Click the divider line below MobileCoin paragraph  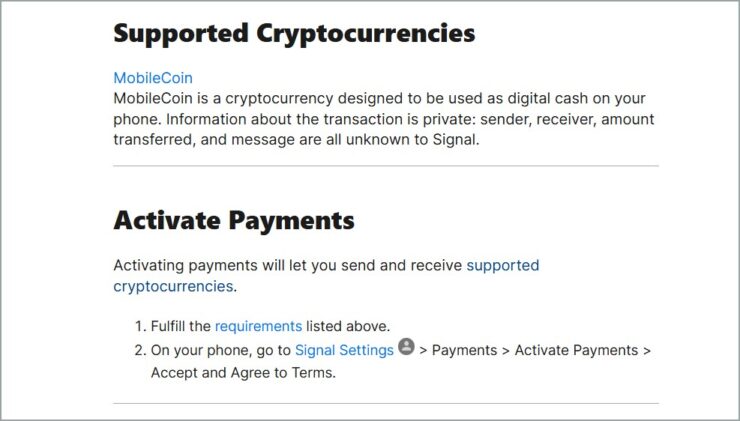point(386,166)
